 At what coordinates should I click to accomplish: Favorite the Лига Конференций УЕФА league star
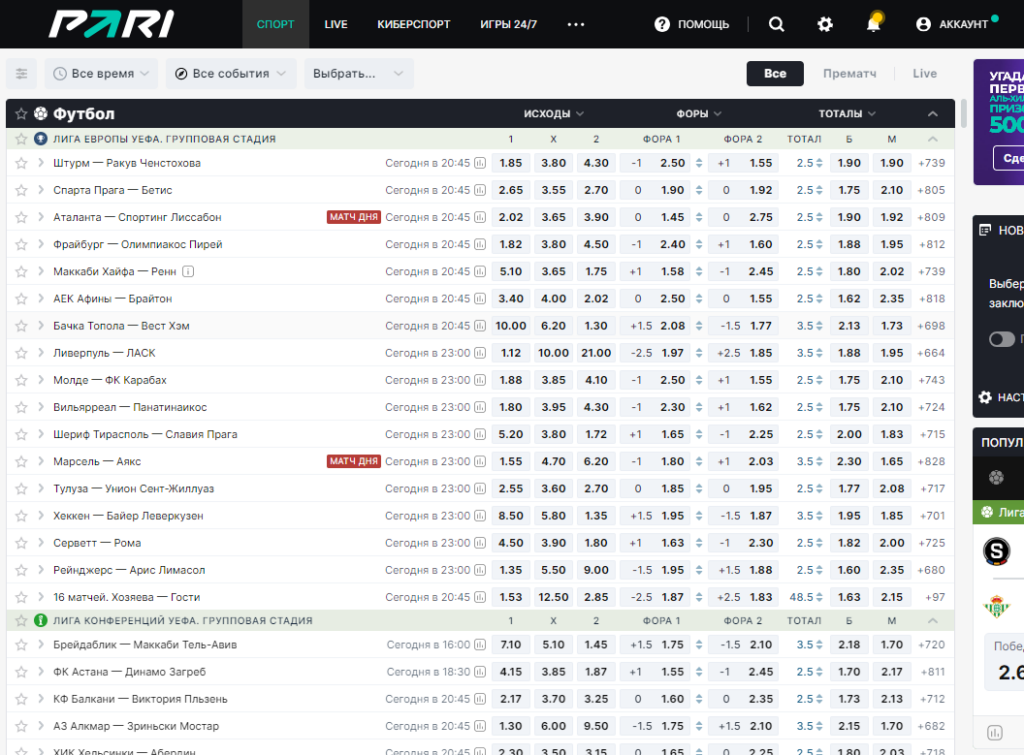coord(21,620)
